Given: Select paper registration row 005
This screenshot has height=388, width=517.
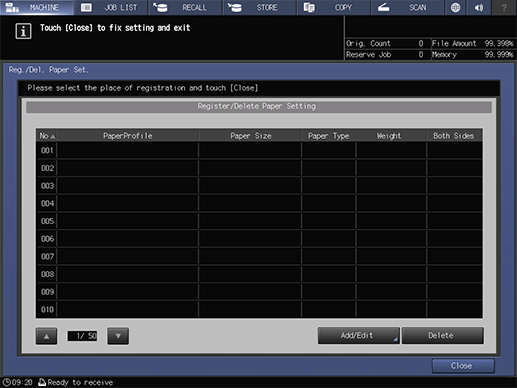Looking at the screenshot, I should (259, 221).
